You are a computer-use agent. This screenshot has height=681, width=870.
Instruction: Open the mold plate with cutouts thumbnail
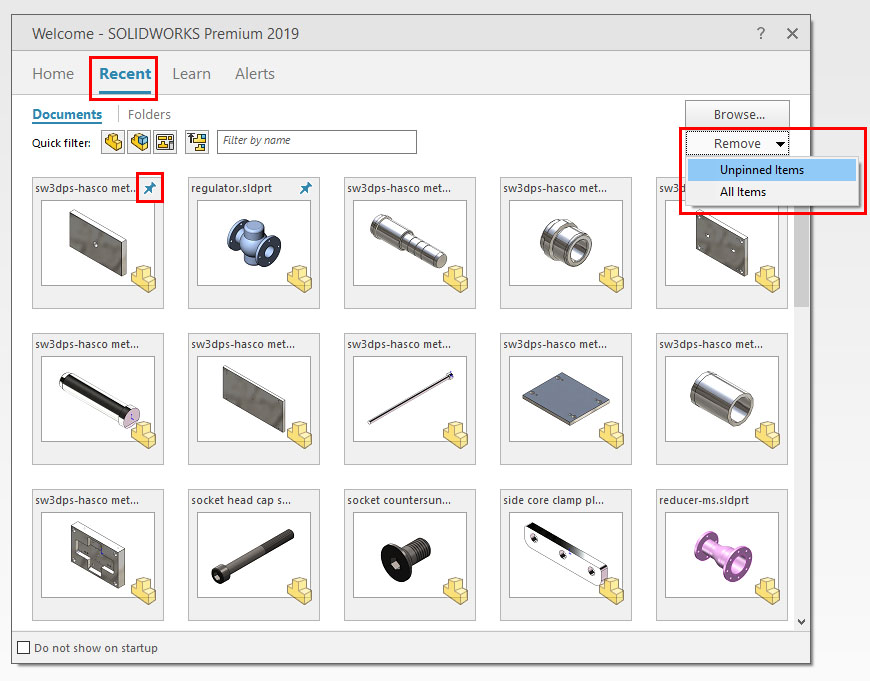tap(98, 555)
